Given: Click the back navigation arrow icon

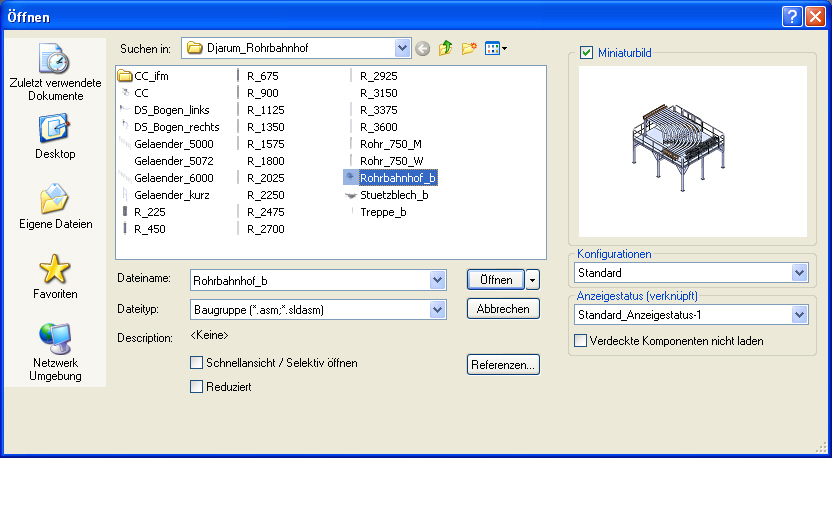Looking at the screenshot, I should 422,49.
